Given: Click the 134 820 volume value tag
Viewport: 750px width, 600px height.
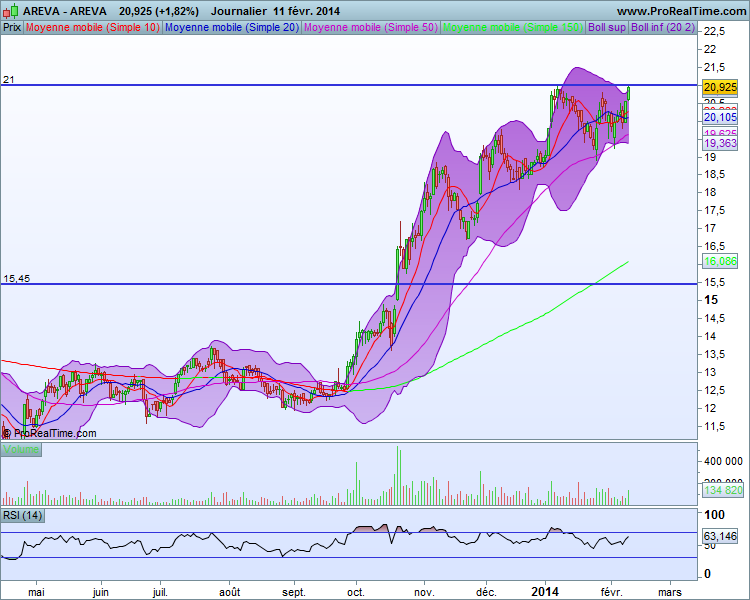Looking at the screenshot, I should (723, 490).
